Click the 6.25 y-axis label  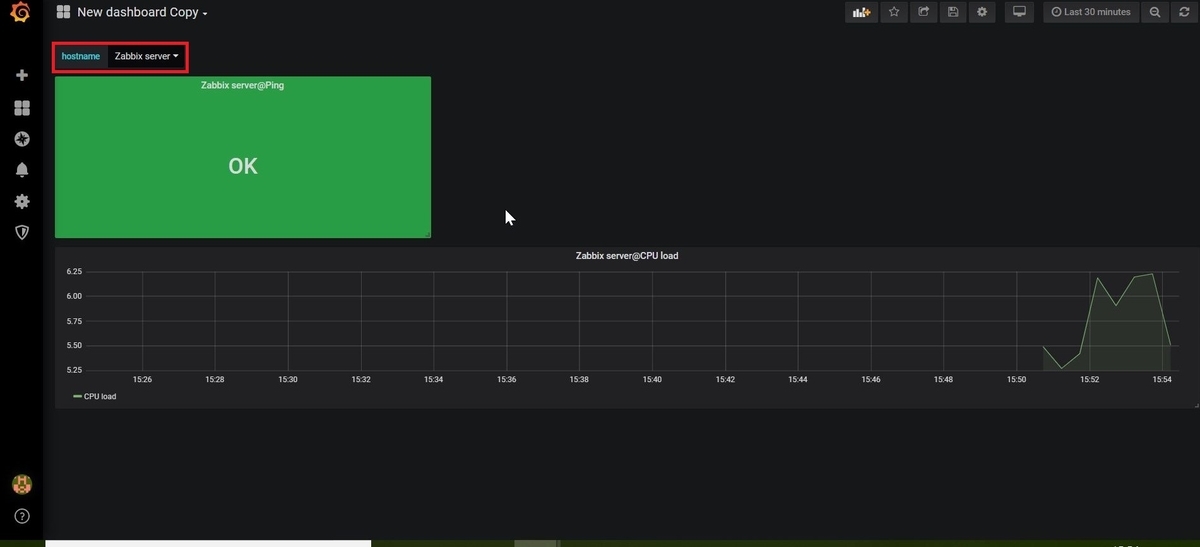click(x=74, y=272)
